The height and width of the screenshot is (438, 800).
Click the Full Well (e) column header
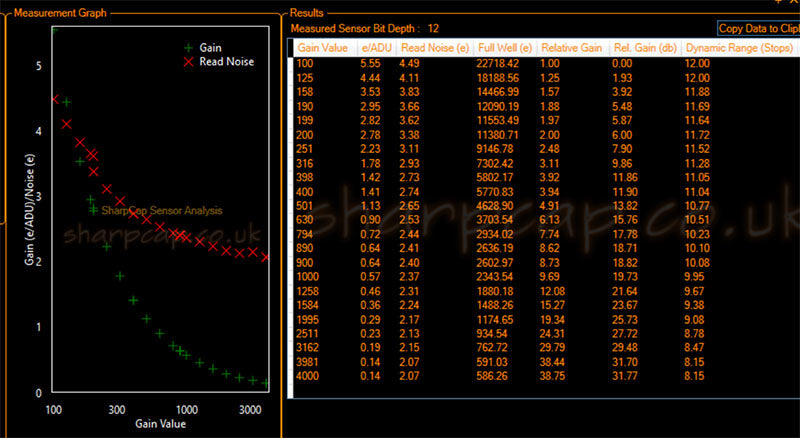pos(505,47)
